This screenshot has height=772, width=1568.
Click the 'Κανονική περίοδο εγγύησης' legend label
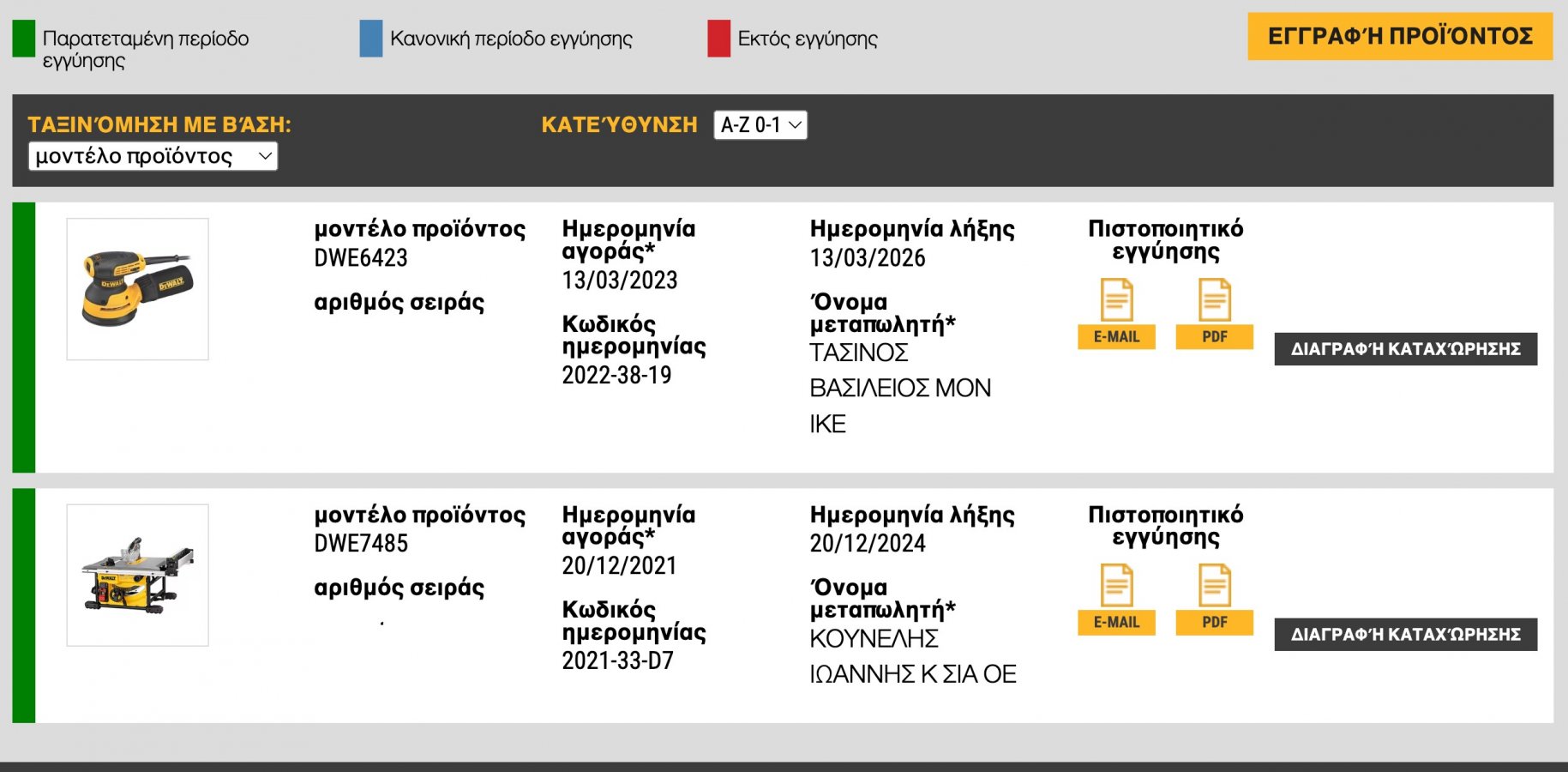(x=511, y=39)
